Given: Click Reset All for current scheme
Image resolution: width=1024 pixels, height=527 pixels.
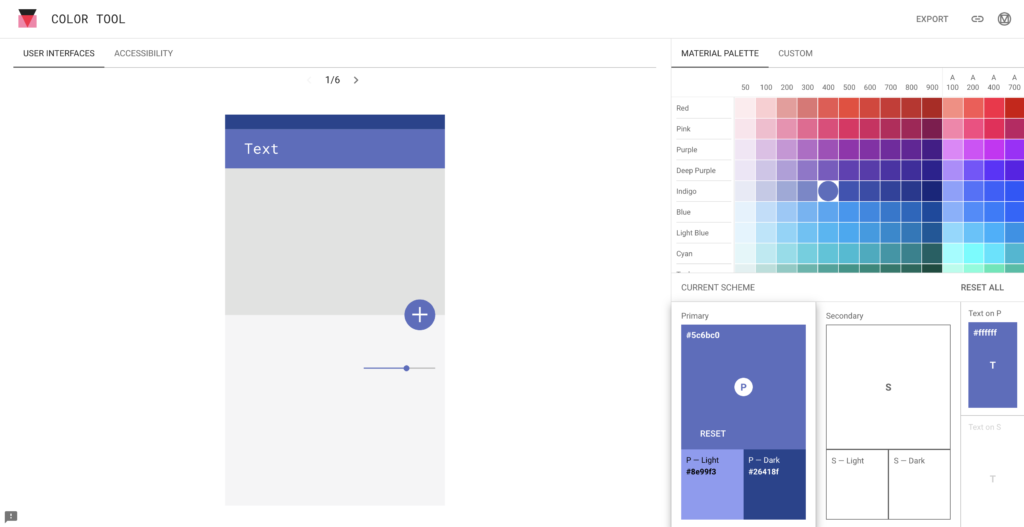Looking at the screenshot, I should (x=982, y=287).
